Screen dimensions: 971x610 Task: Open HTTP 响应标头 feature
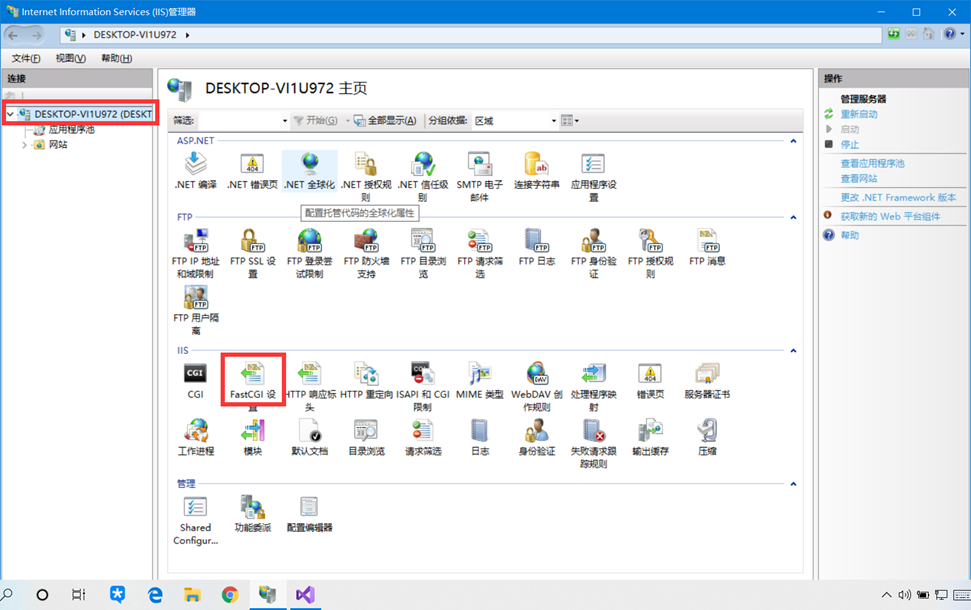pyautogui.click(x=310, y=386)
